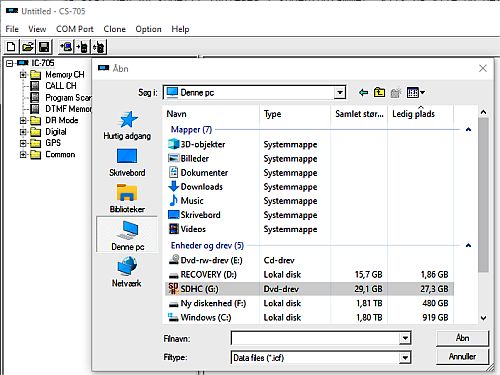Click the Åbn button
Viewport: 500px width, 375px height.
(x=462, y=338)
